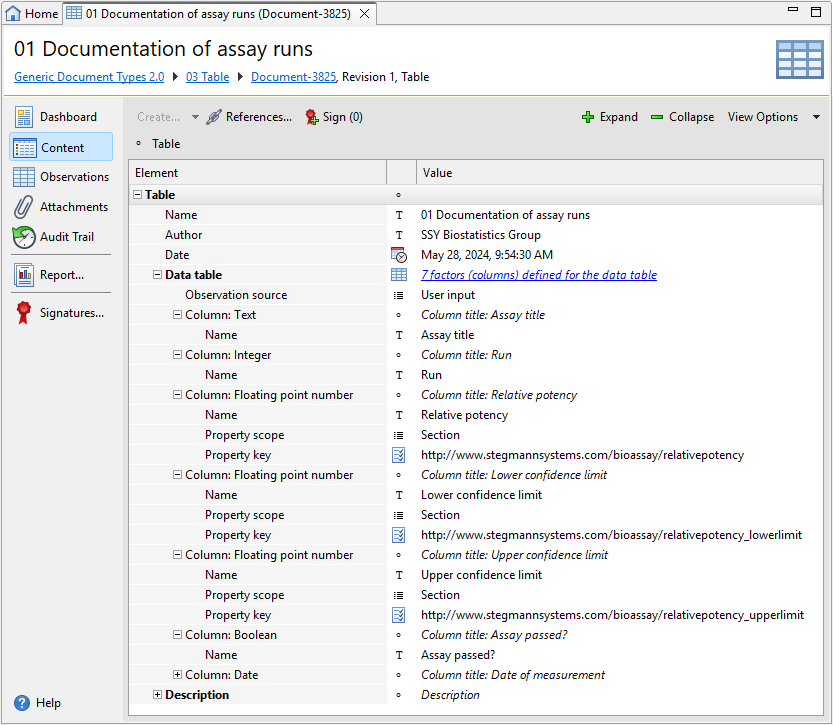The width and height of the screenshot is (833, 725).
Task: Collapse the Column: Integer node
Action: [177, 355]
